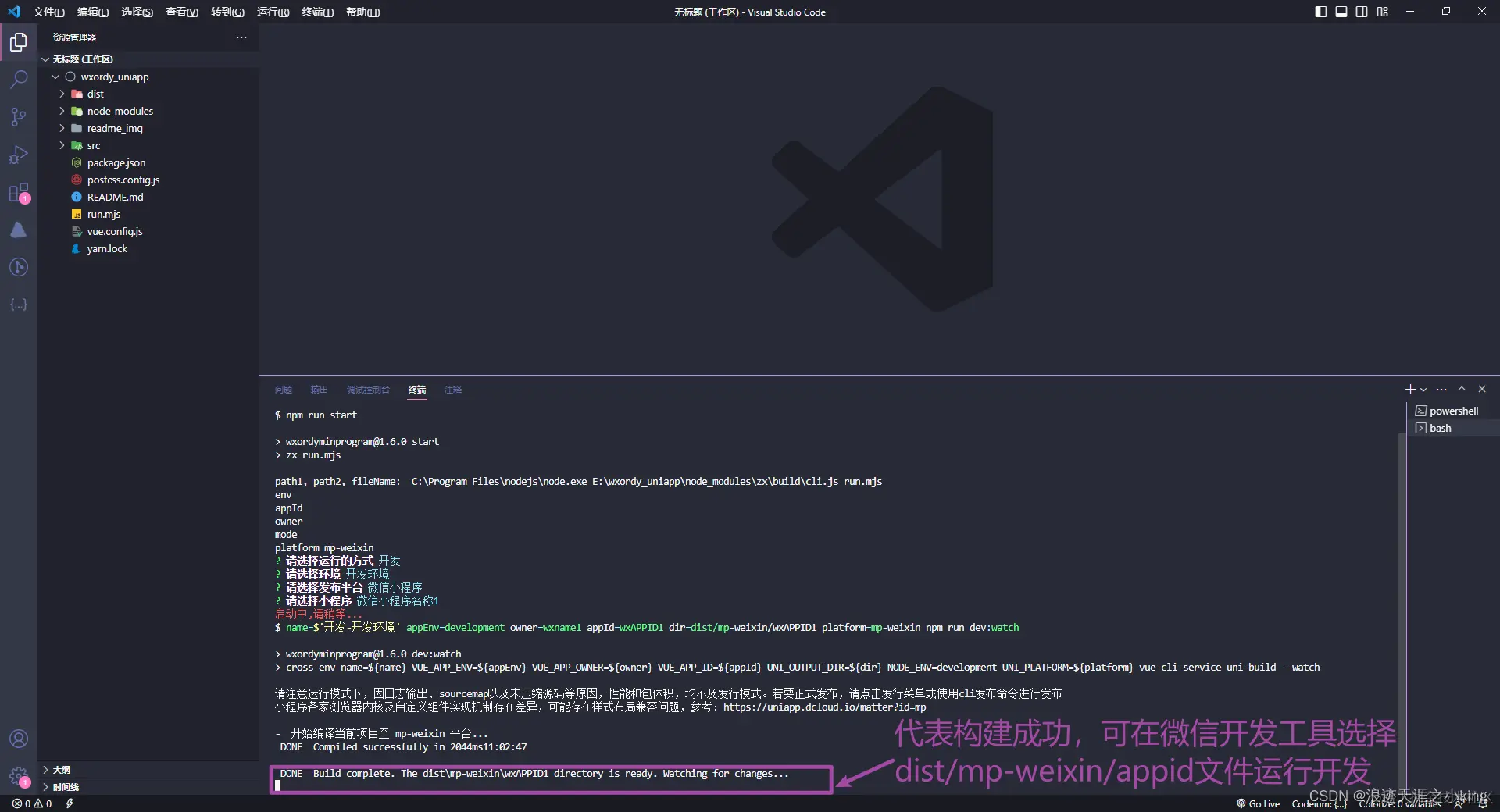Screen dimensions: 1500x812
Task: Expand the node_modules folder
Action: point(148,111)
